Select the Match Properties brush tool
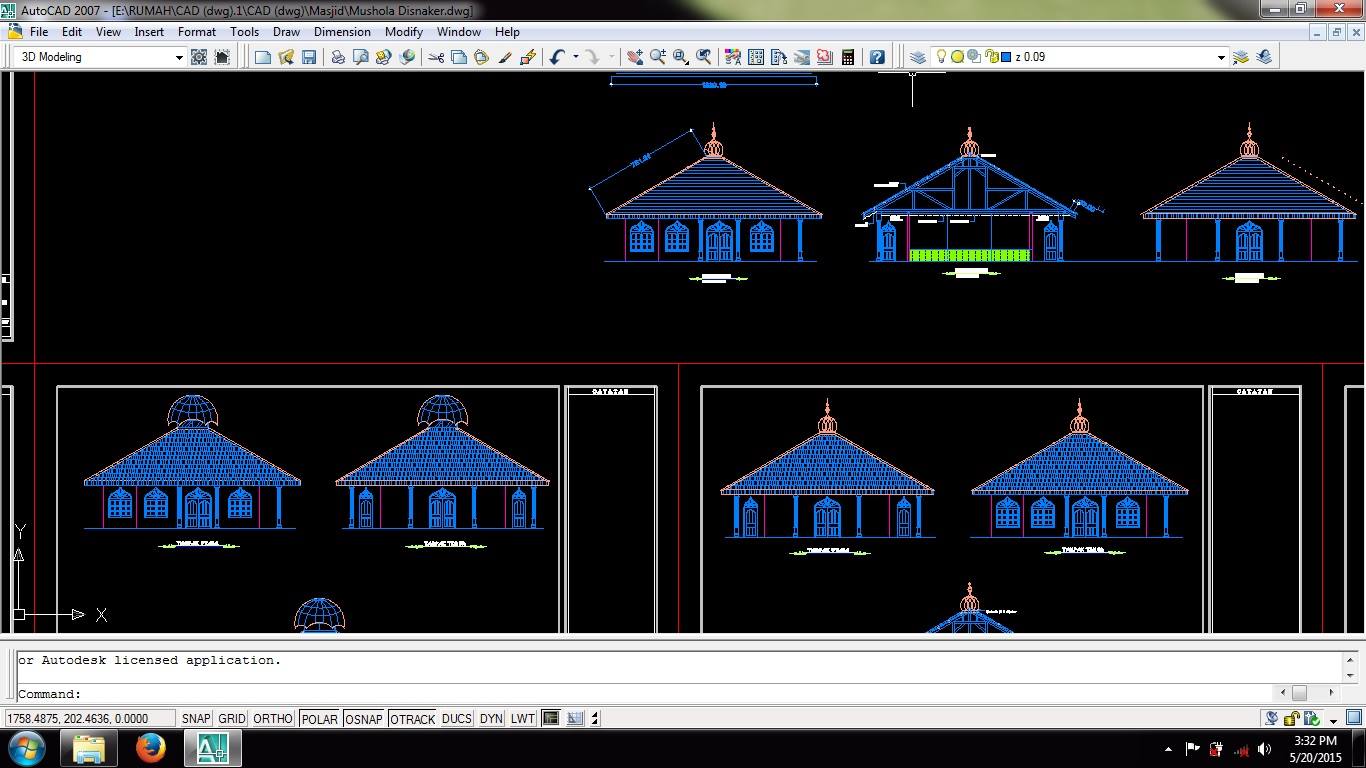The height and width of the screenshot is (768, 1366). (505, 57)
